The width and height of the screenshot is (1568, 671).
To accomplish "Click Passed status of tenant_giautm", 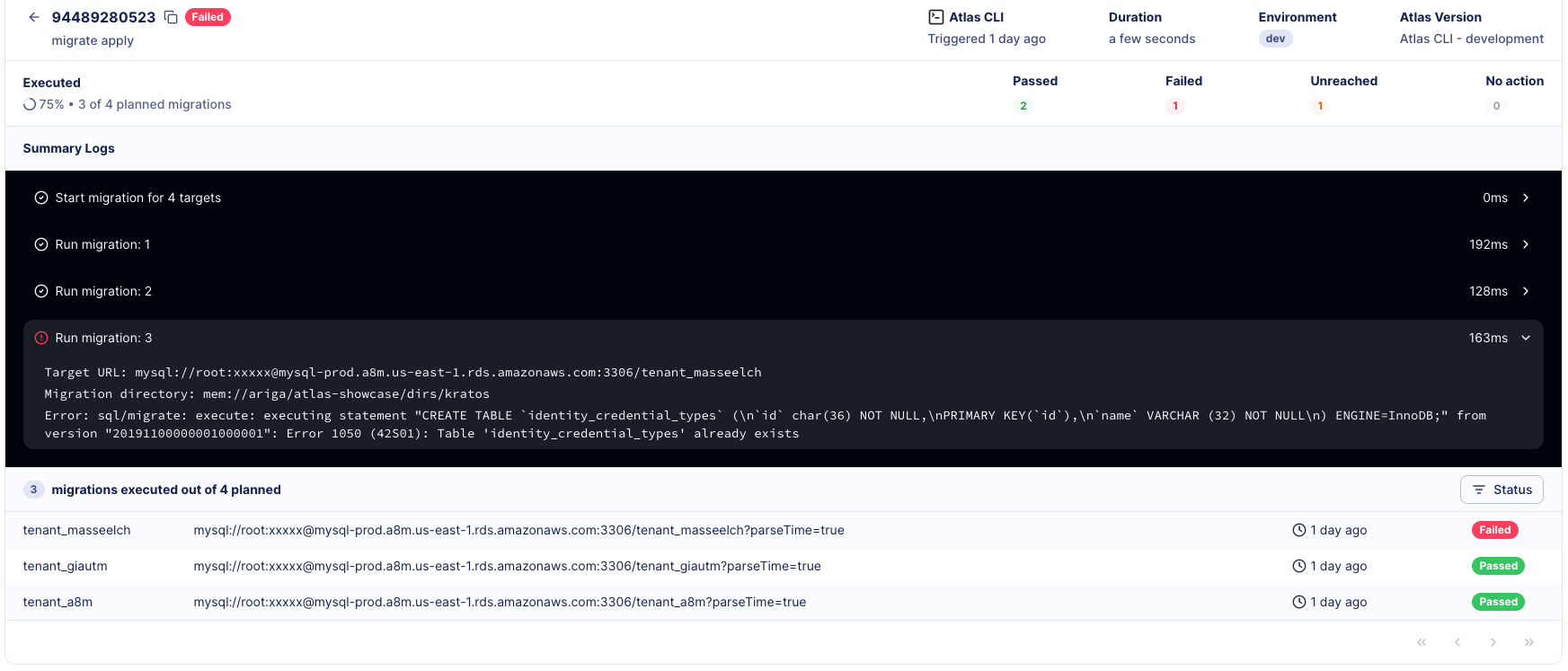I will point(1498,566).
